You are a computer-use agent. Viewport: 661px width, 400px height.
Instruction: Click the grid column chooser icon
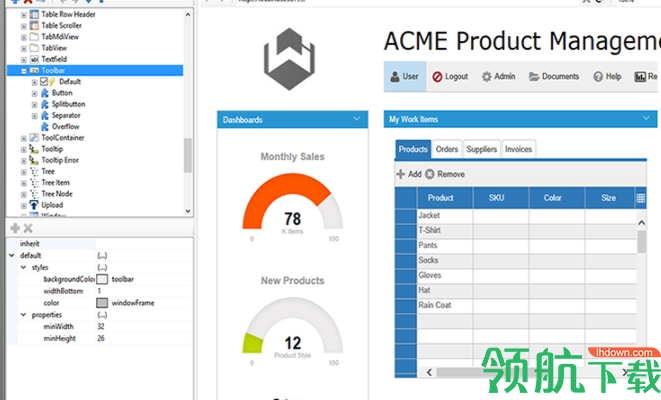[641, 198]
